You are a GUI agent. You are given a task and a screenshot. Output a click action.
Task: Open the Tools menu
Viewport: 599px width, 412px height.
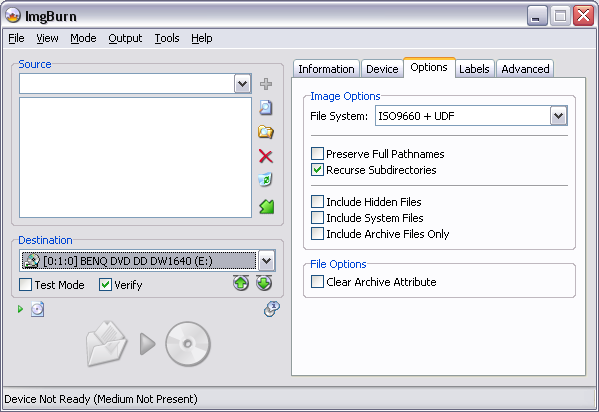(167, 38)
